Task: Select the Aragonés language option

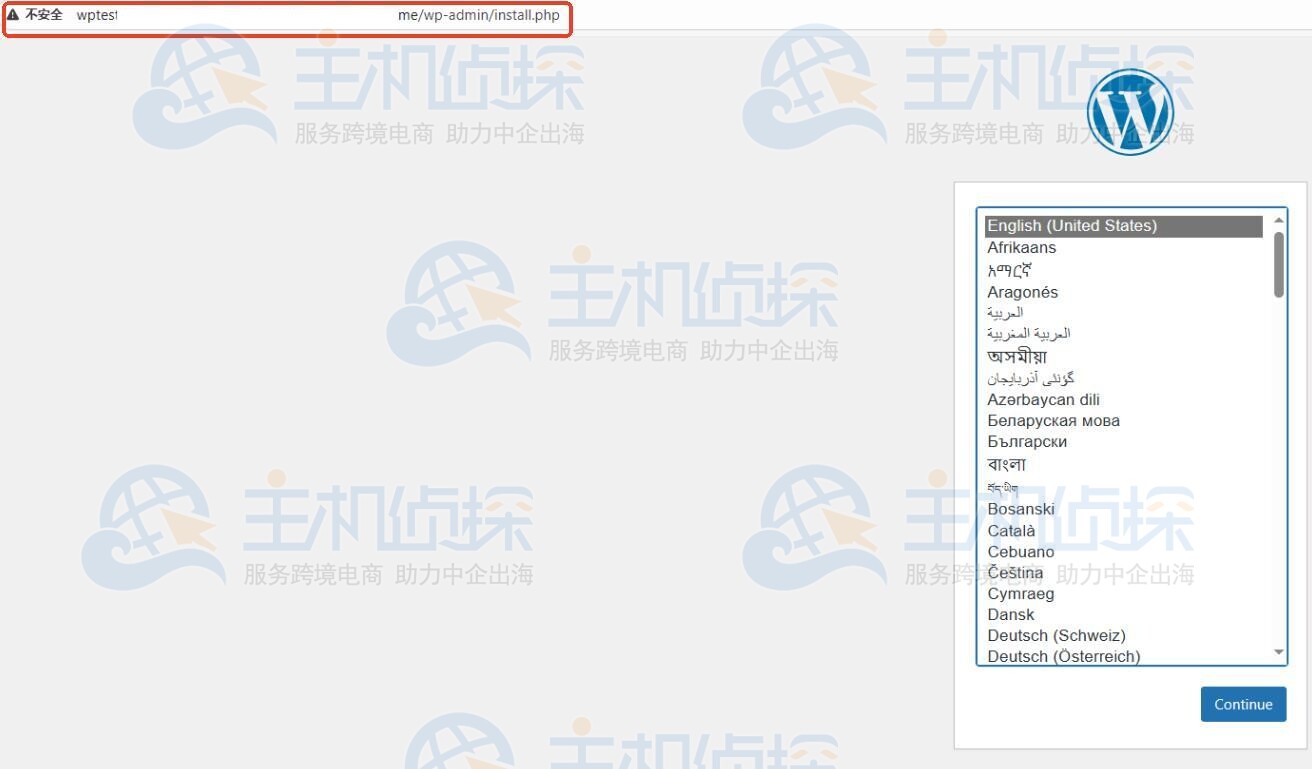Action: click(x=1023, y=292)
